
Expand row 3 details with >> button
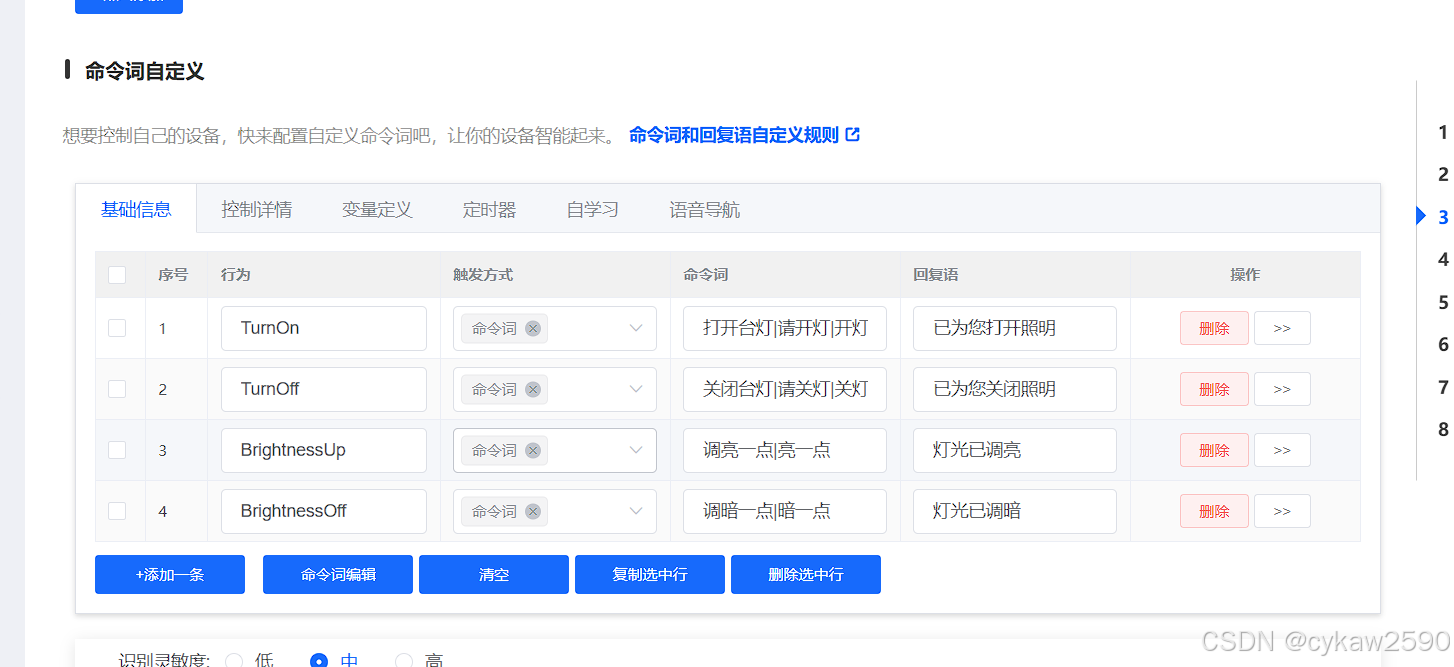(x=1282, y=450)
